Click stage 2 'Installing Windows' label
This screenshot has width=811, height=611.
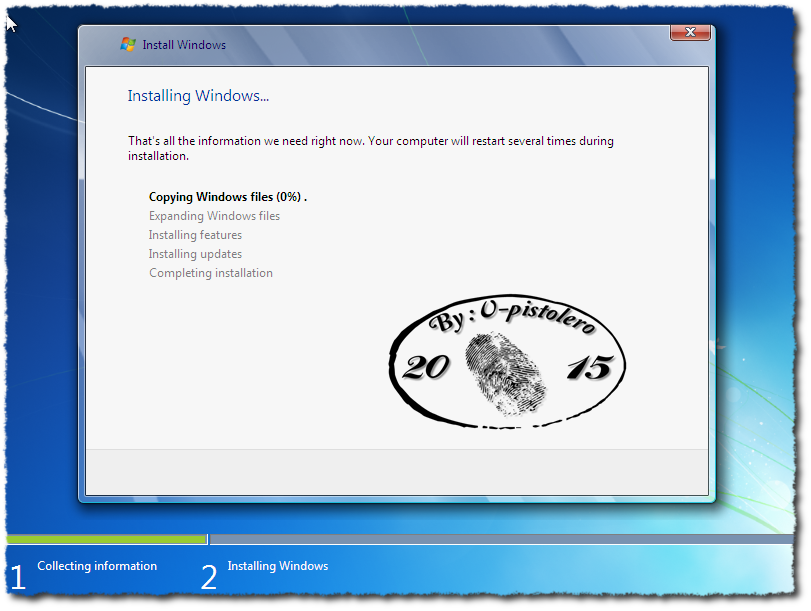pyautogui.click(x=278, y=566)
